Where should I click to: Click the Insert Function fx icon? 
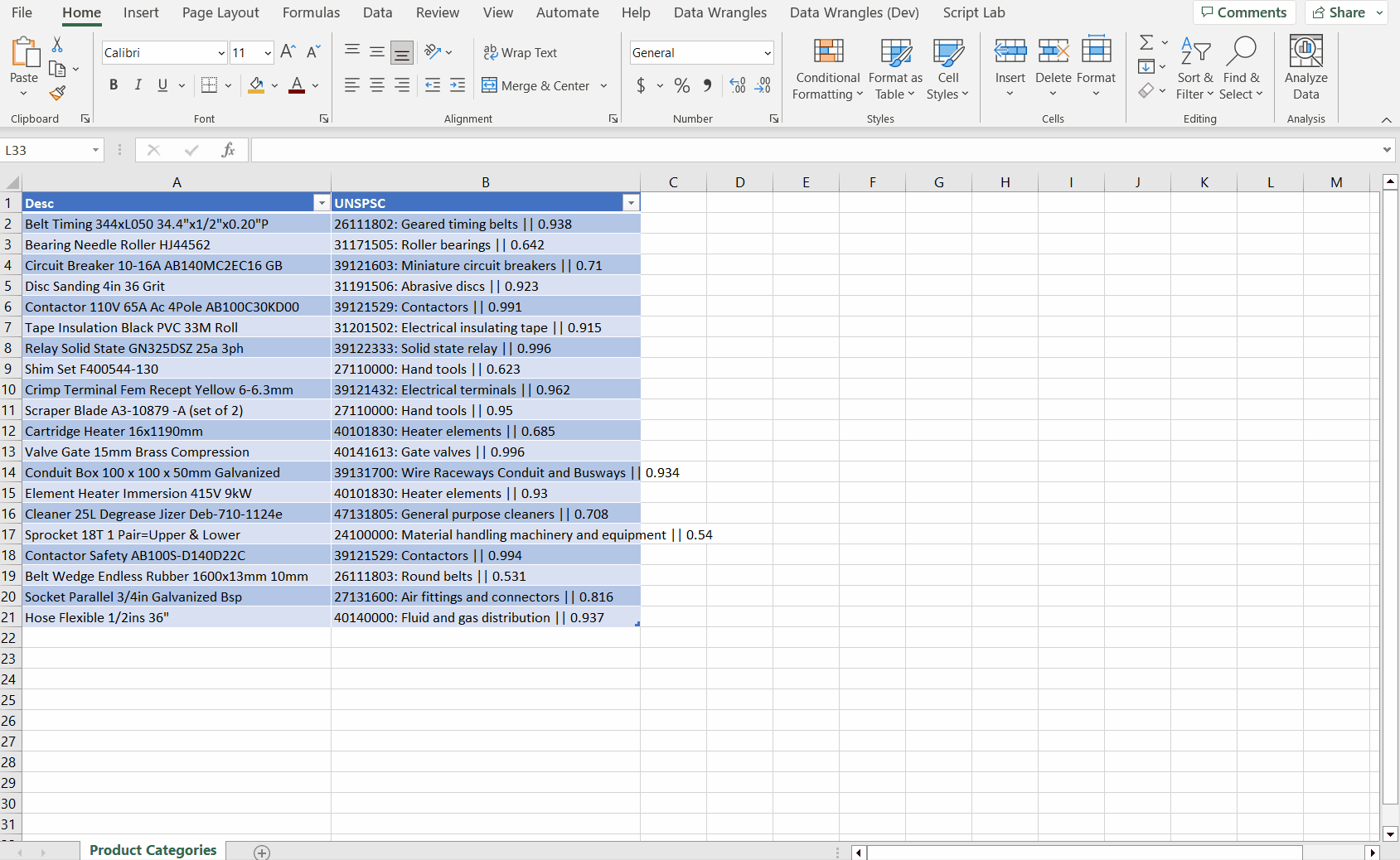click(228, 150)
